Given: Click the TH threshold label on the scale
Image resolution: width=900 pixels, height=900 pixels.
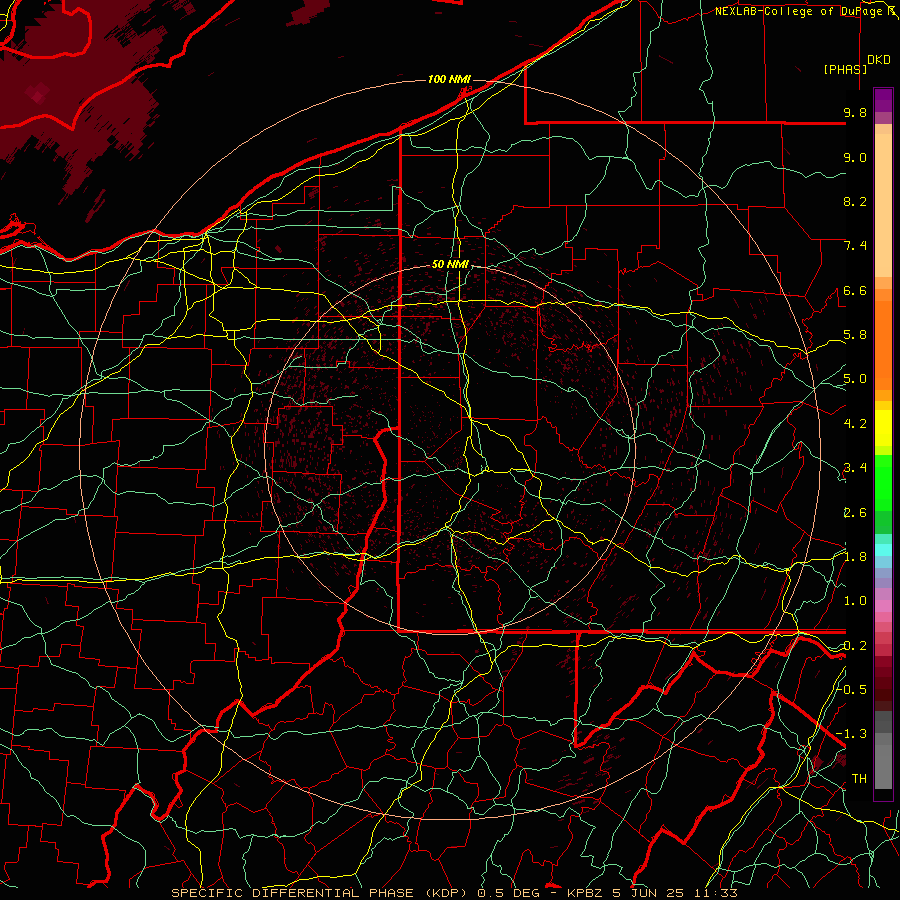Looking at the screenshot, I should pos(859,778).
